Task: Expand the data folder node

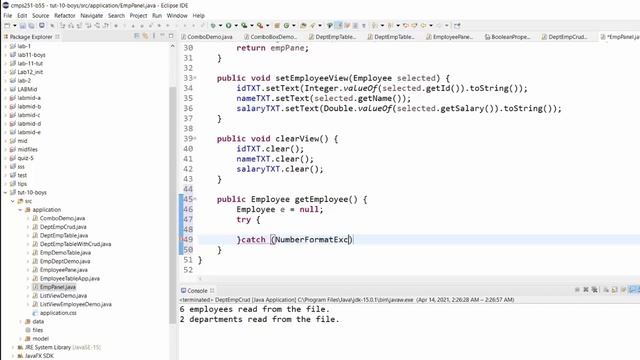Action: point(20,321)
